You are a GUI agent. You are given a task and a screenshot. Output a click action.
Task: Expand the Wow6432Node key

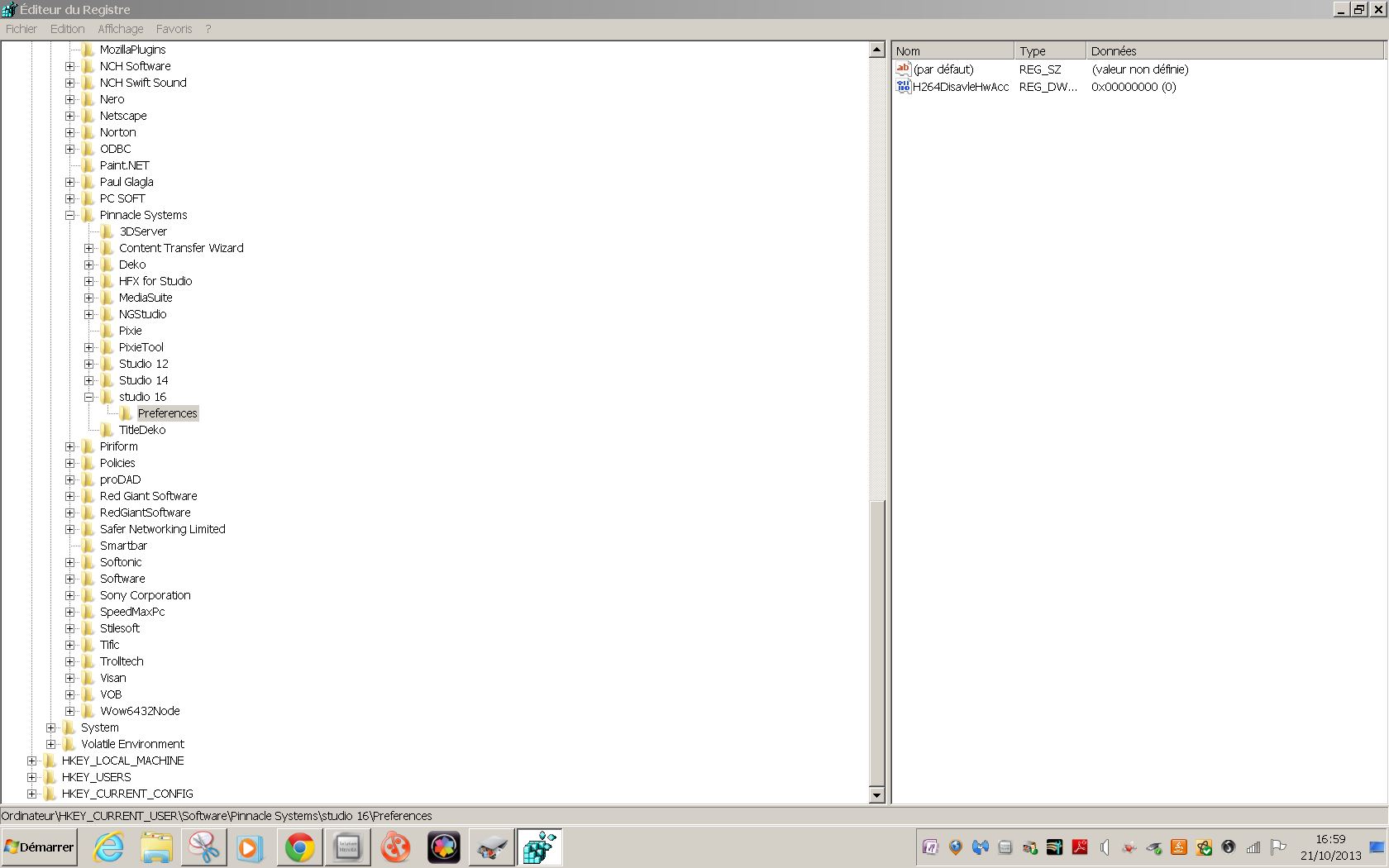[69, 711]
